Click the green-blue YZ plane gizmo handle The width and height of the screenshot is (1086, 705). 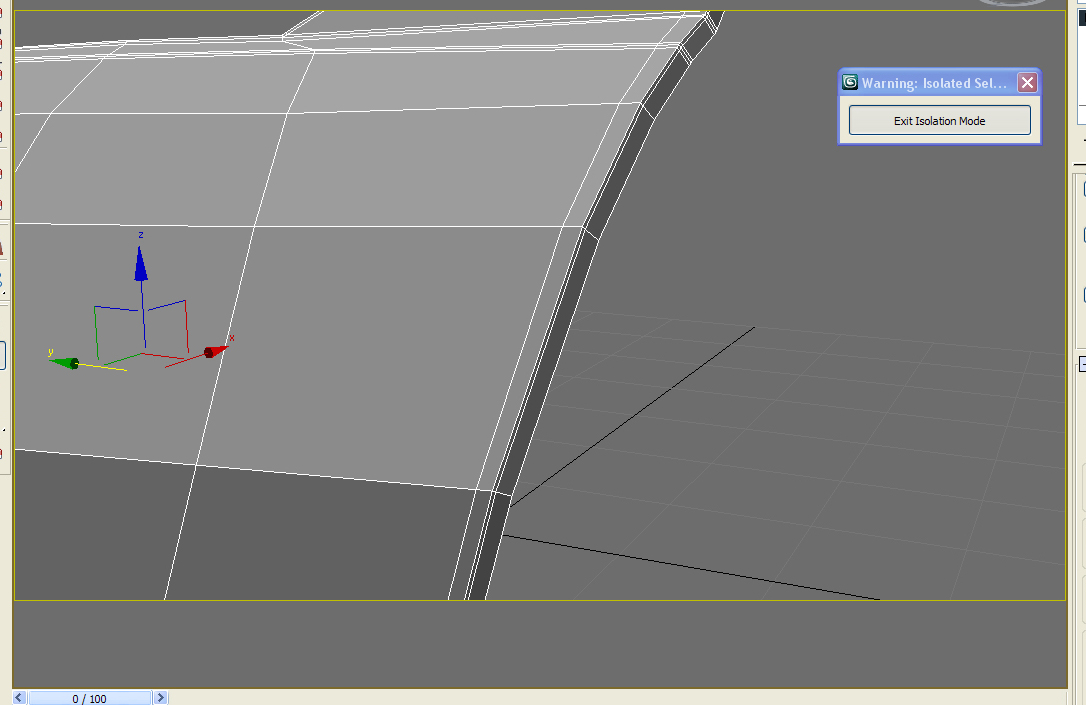[117, 327]
